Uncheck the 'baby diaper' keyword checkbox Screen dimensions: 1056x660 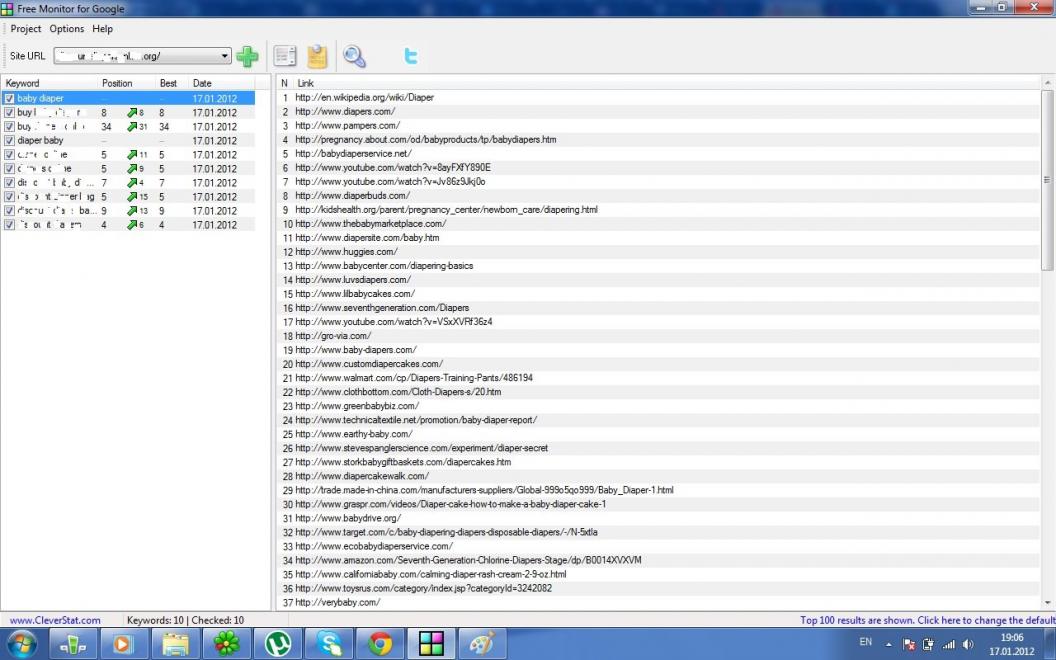pos(9,98)
